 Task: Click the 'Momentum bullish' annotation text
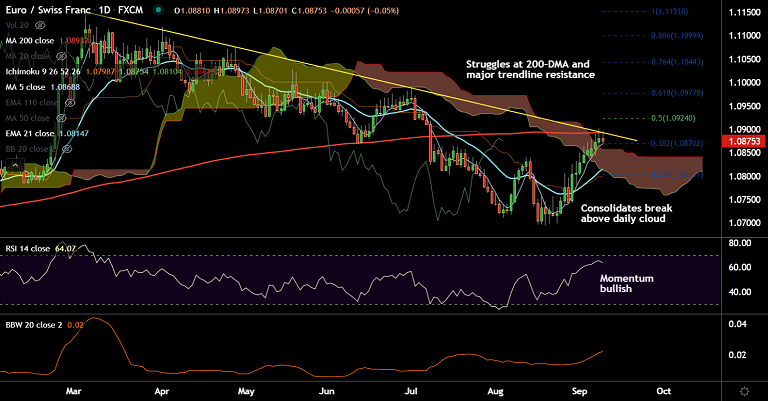point(626,283)
